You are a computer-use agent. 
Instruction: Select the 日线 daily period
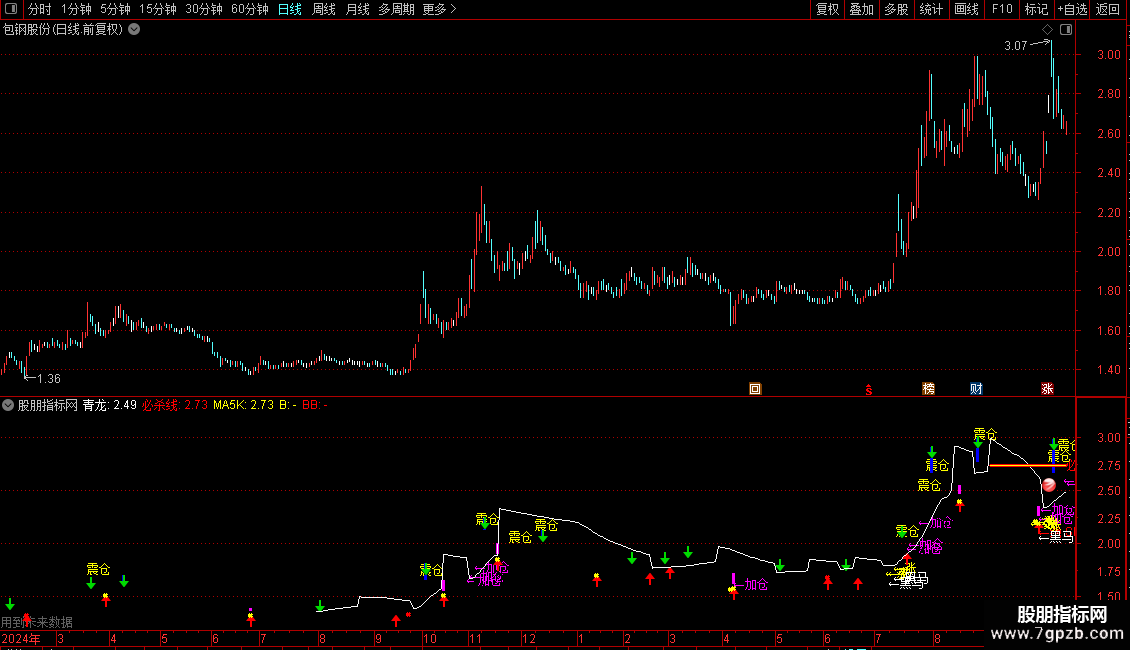290,9
